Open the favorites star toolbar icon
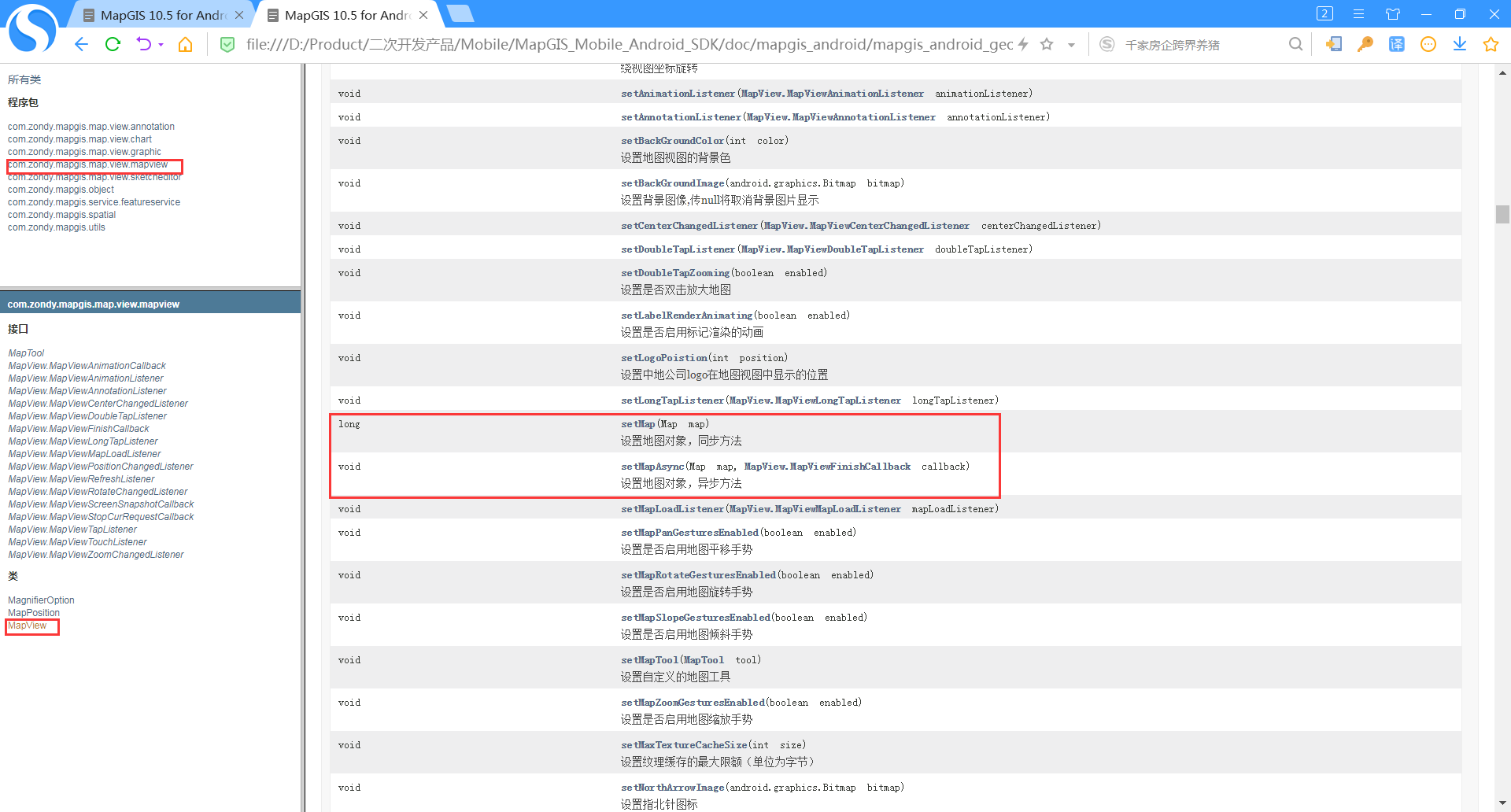This screenshot has height=812, width=1511. tap(1491, 45)
